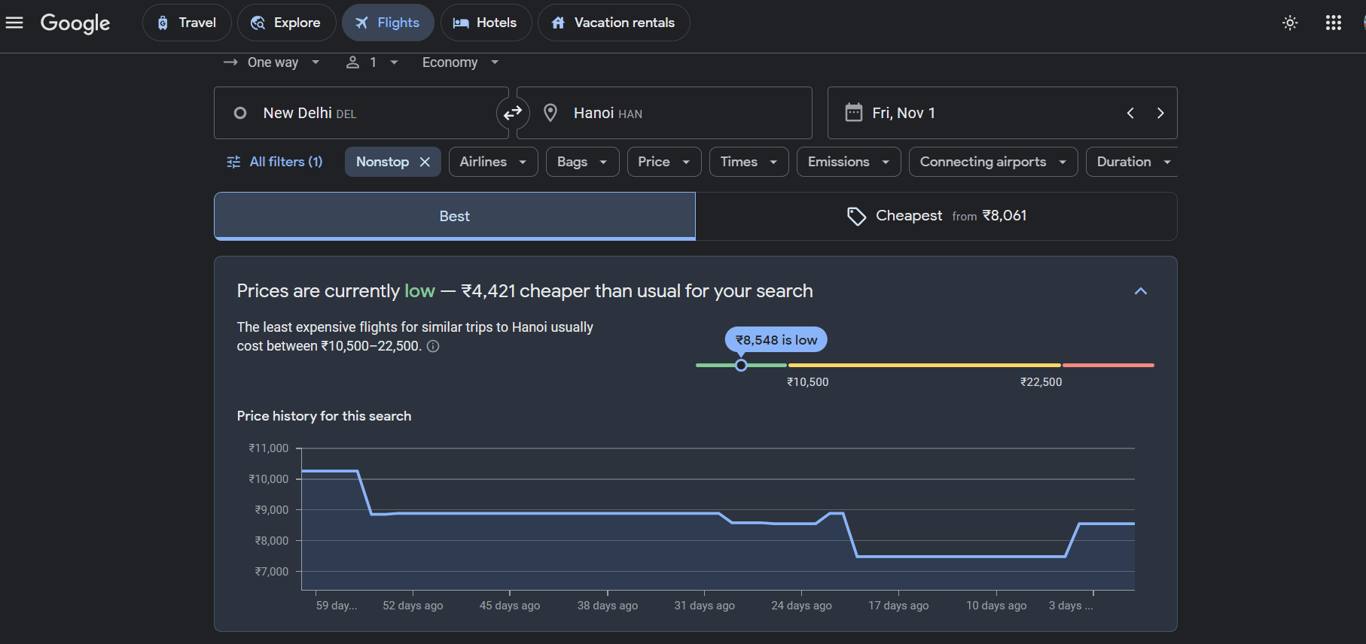Open the One way trip type dropdown
Screen dimensions: 1366x644
click(272, 62)
